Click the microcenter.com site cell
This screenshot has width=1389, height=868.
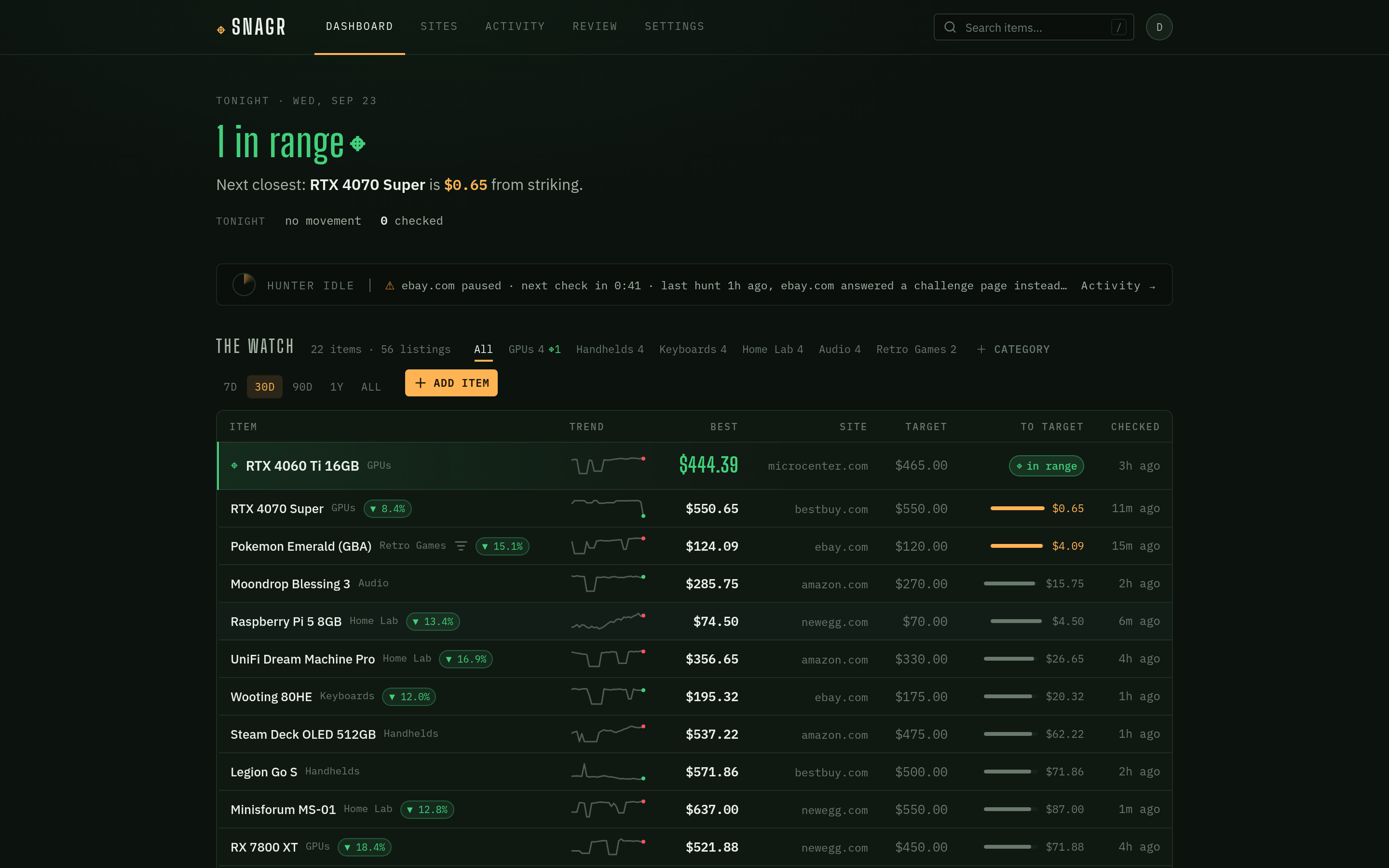click(x=818, y=466)
